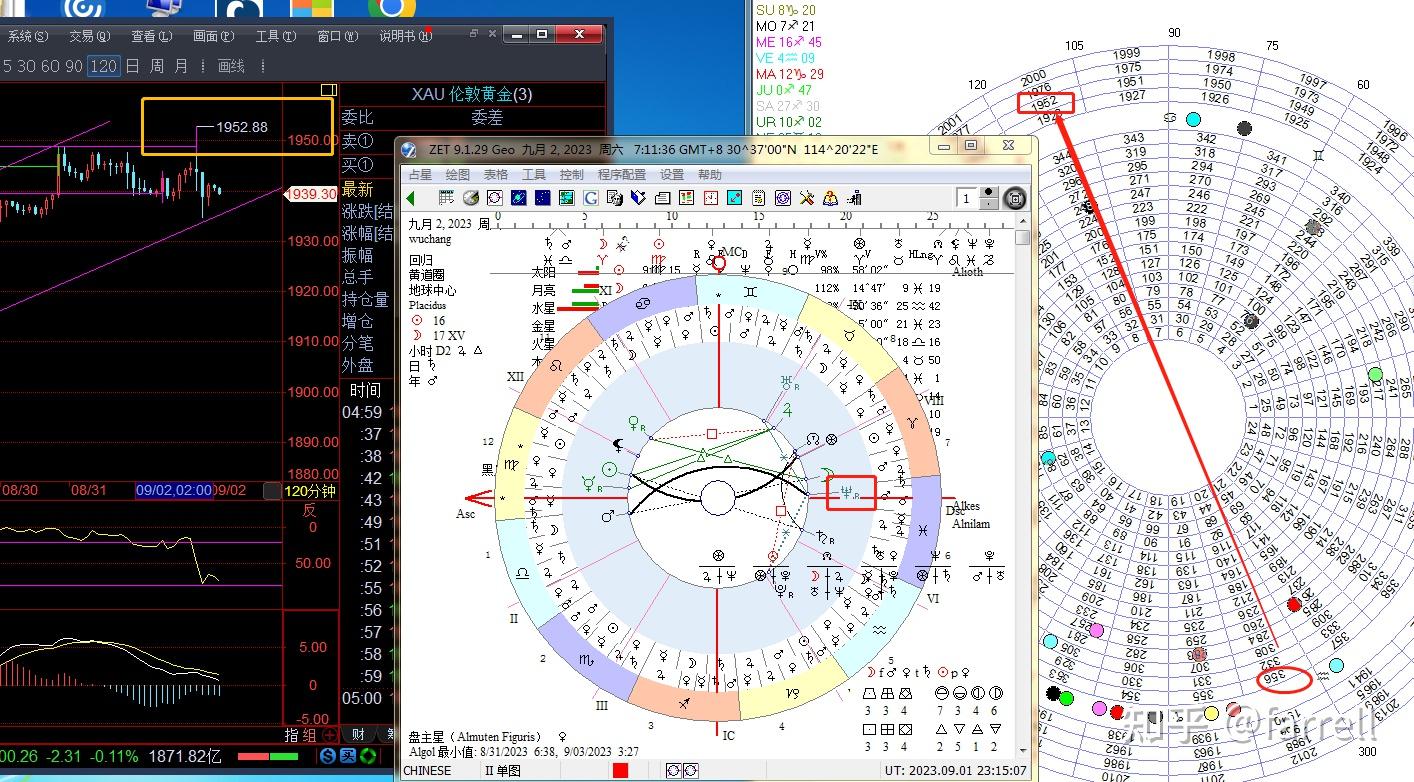This screenshot has width=1414, height=782.
Task: Click the 指 indicator tab below chart
Action: pyautogui.click(x=291, y=735)
